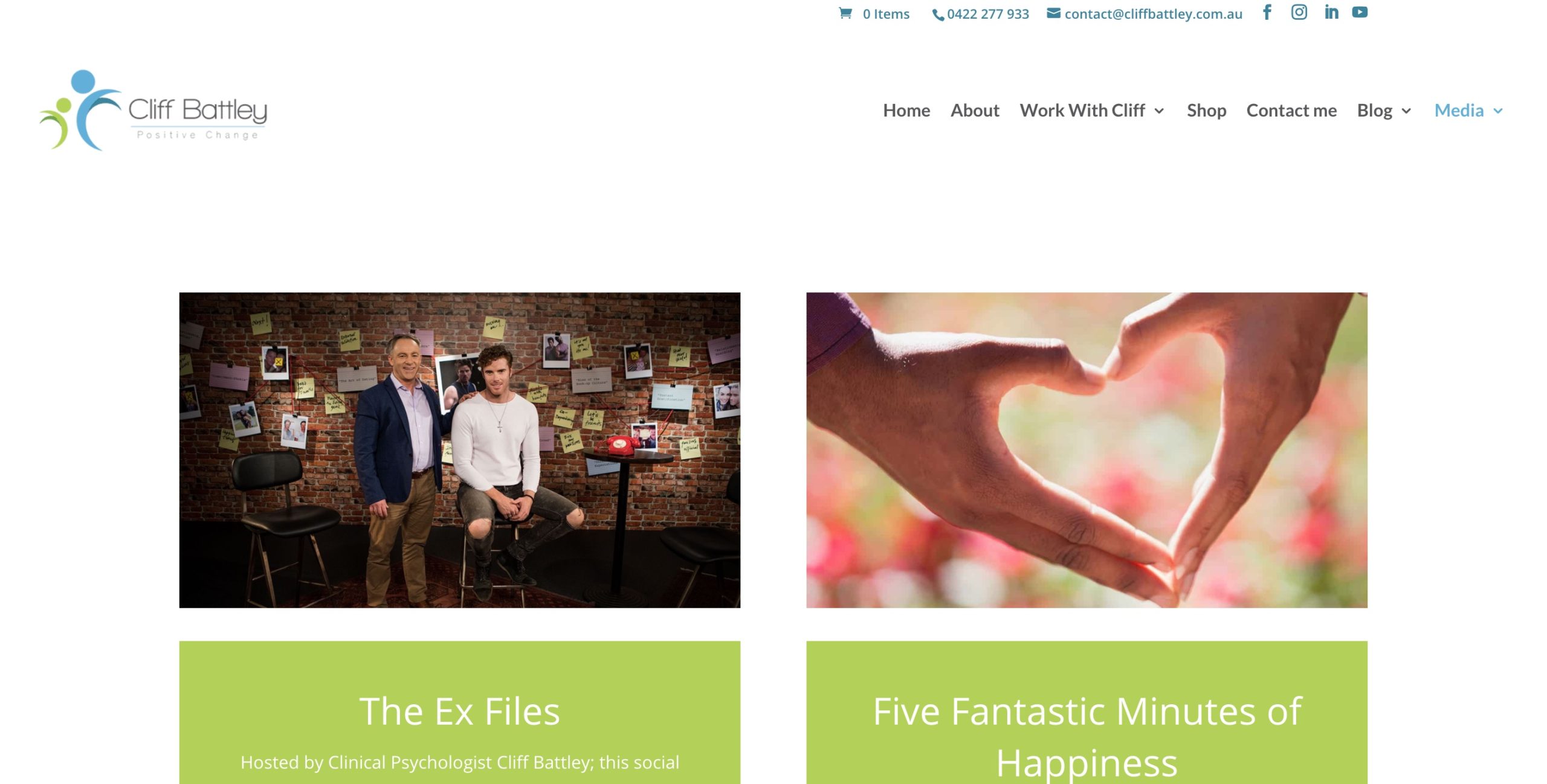Click the Cliff Battley logo
The image size is (1547, 784).
[x=153, y=110]
